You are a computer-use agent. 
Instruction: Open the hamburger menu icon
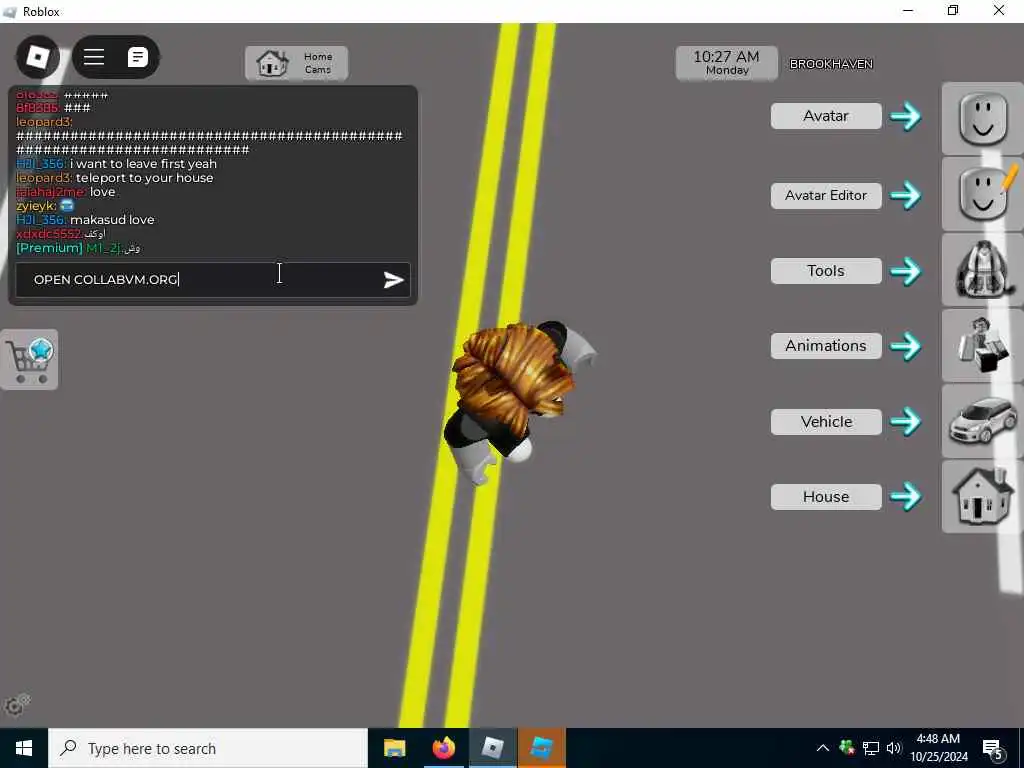[x=94, y=57]
